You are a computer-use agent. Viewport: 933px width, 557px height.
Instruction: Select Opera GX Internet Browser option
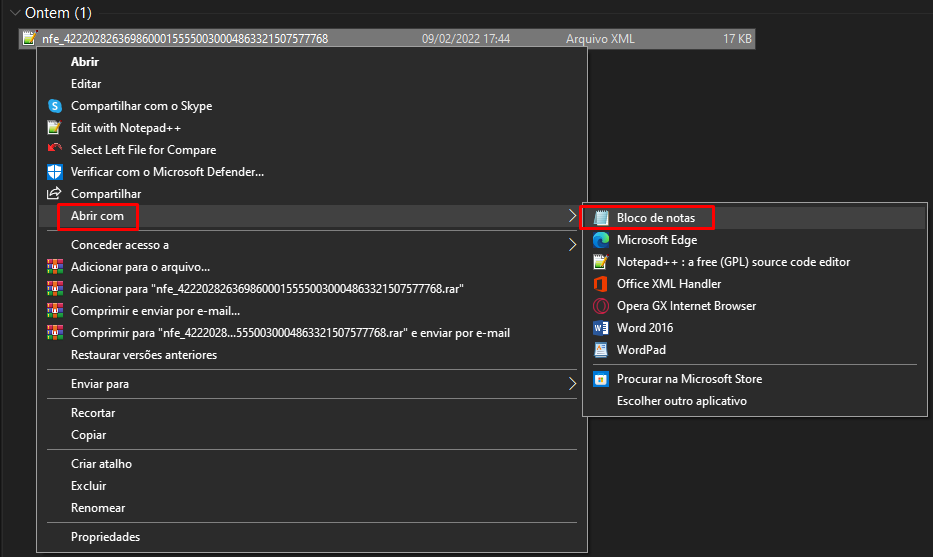click(x=687, y=306)
